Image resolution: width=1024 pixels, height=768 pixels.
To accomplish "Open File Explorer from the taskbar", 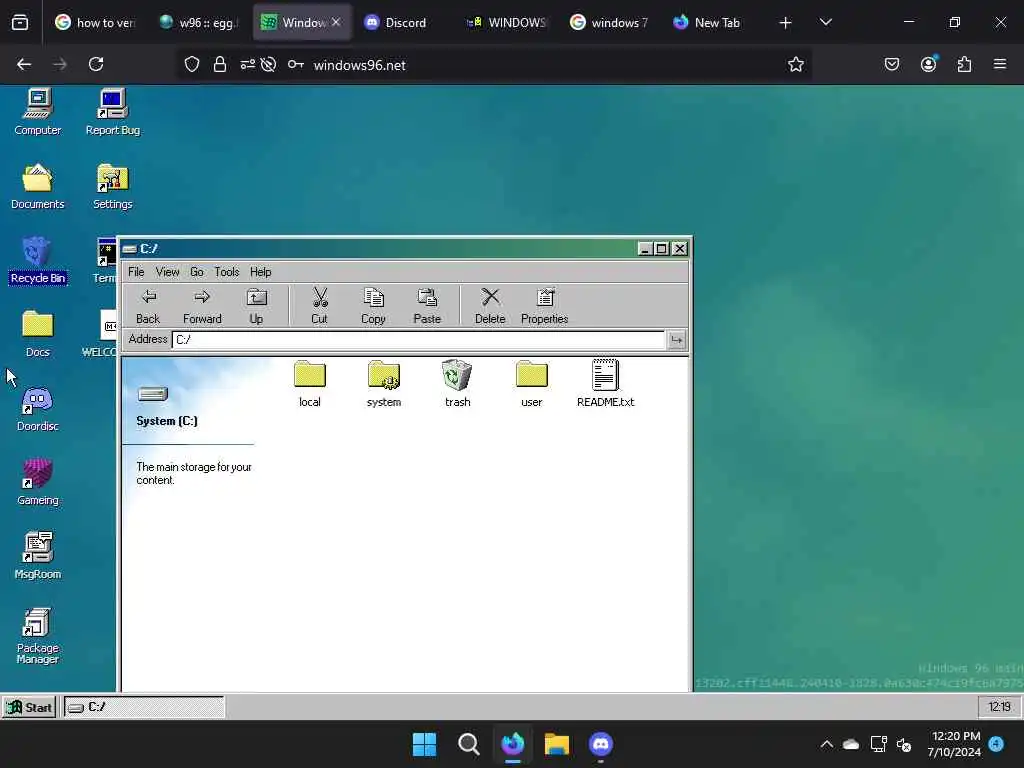I will (556, 744).
